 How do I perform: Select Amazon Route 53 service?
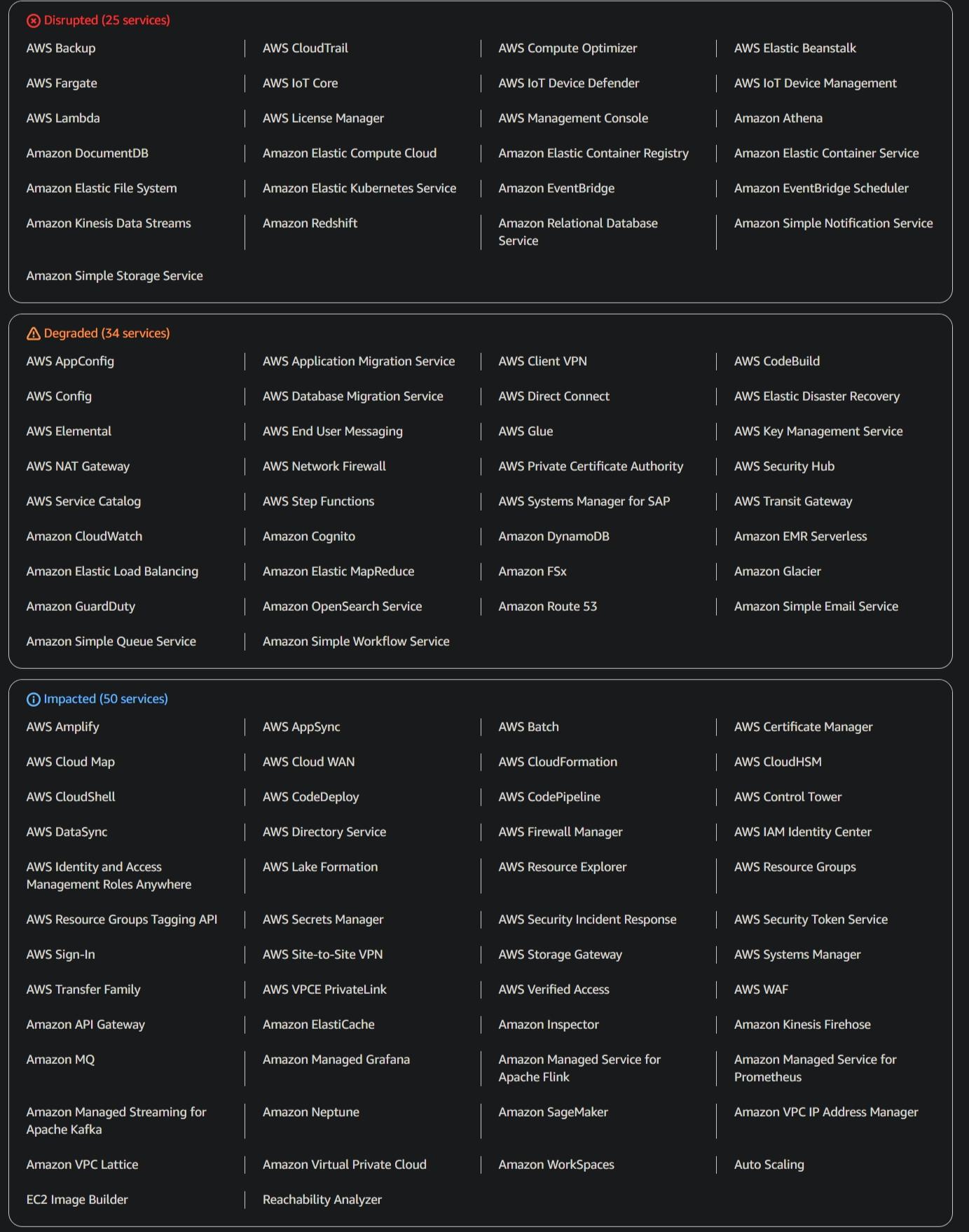click(547, 607)
